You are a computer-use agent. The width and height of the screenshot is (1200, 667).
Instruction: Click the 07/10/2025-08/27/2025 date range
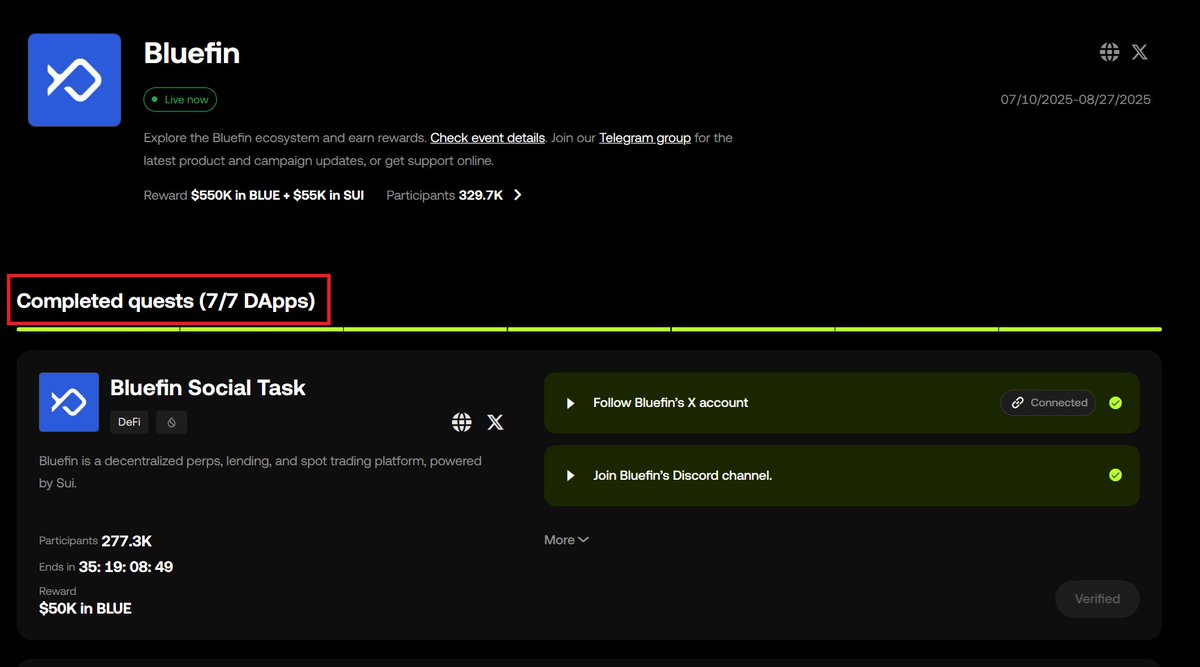pos(1075,99)
